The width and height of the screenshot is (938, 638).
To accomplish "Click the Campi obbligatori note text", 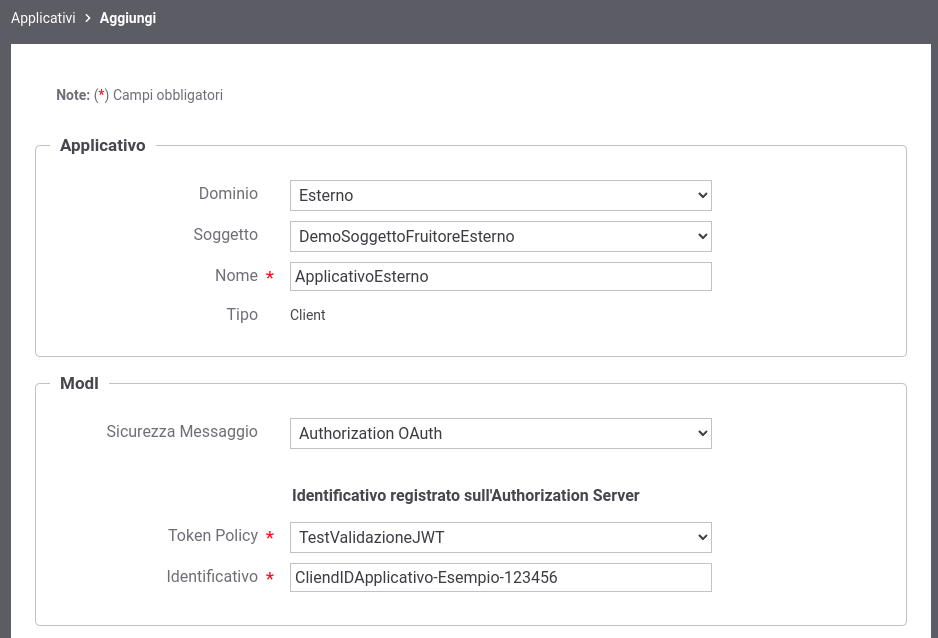I will coord(168,95).
